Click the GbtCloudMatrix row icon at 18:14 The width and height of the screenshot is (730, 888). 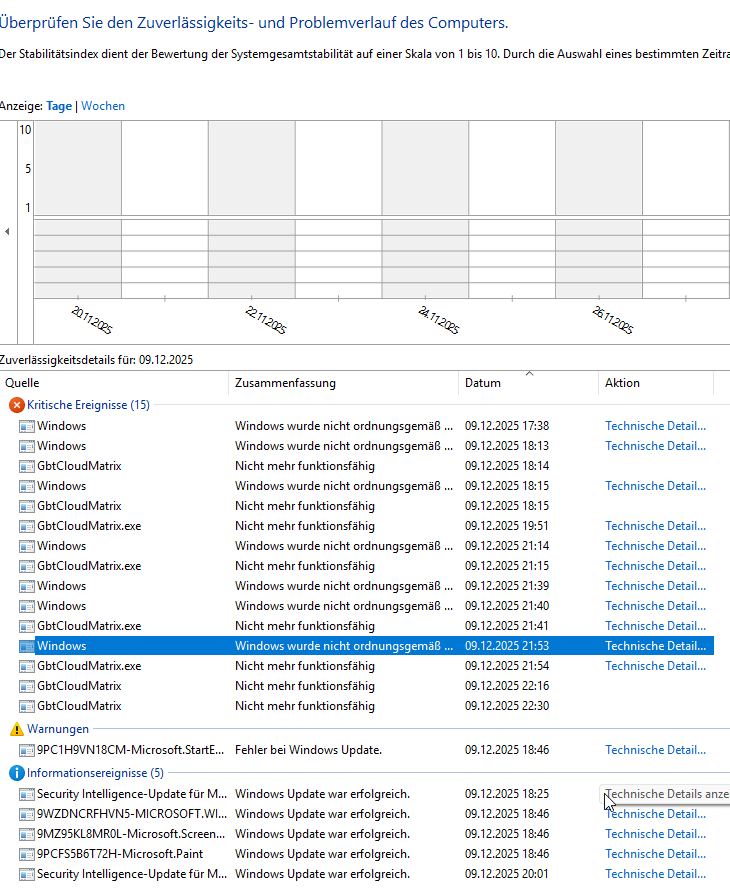27,466
